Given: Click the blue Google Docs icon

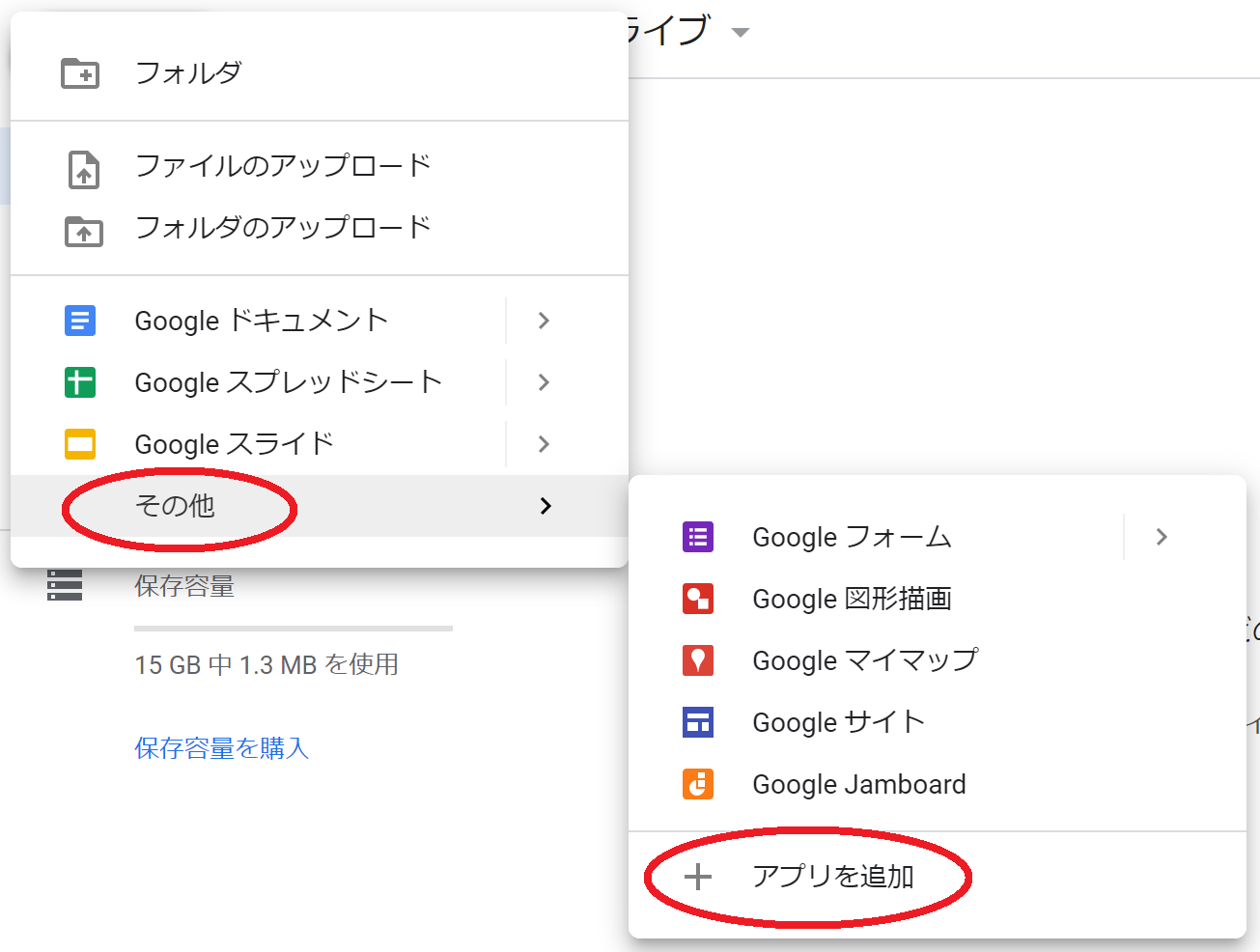Looking at the screenshot, I should coord(80,321).
